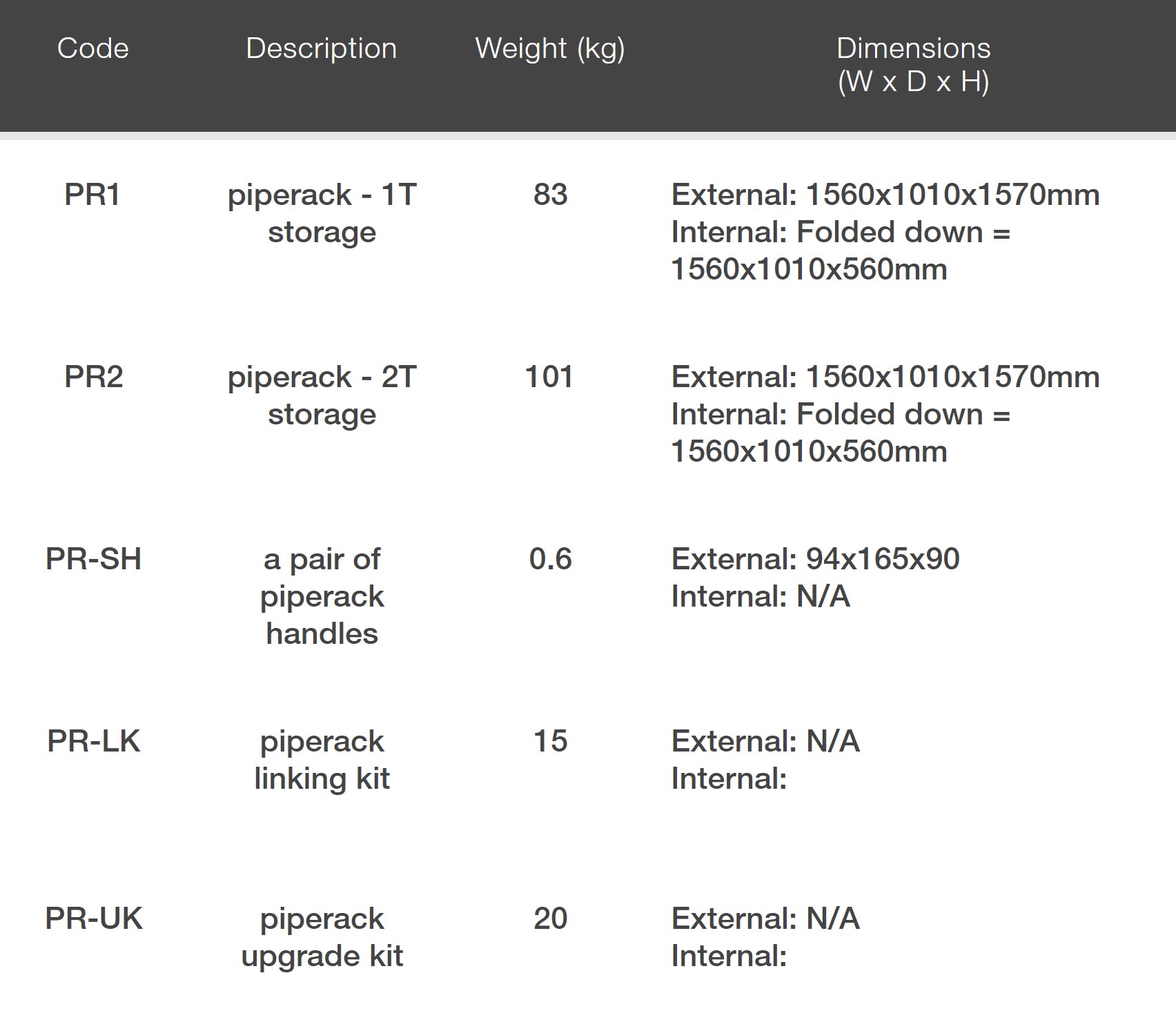1176x1031 pixels.
Task: Select the PR-UK product code
Action: click(x=93, y=919)
